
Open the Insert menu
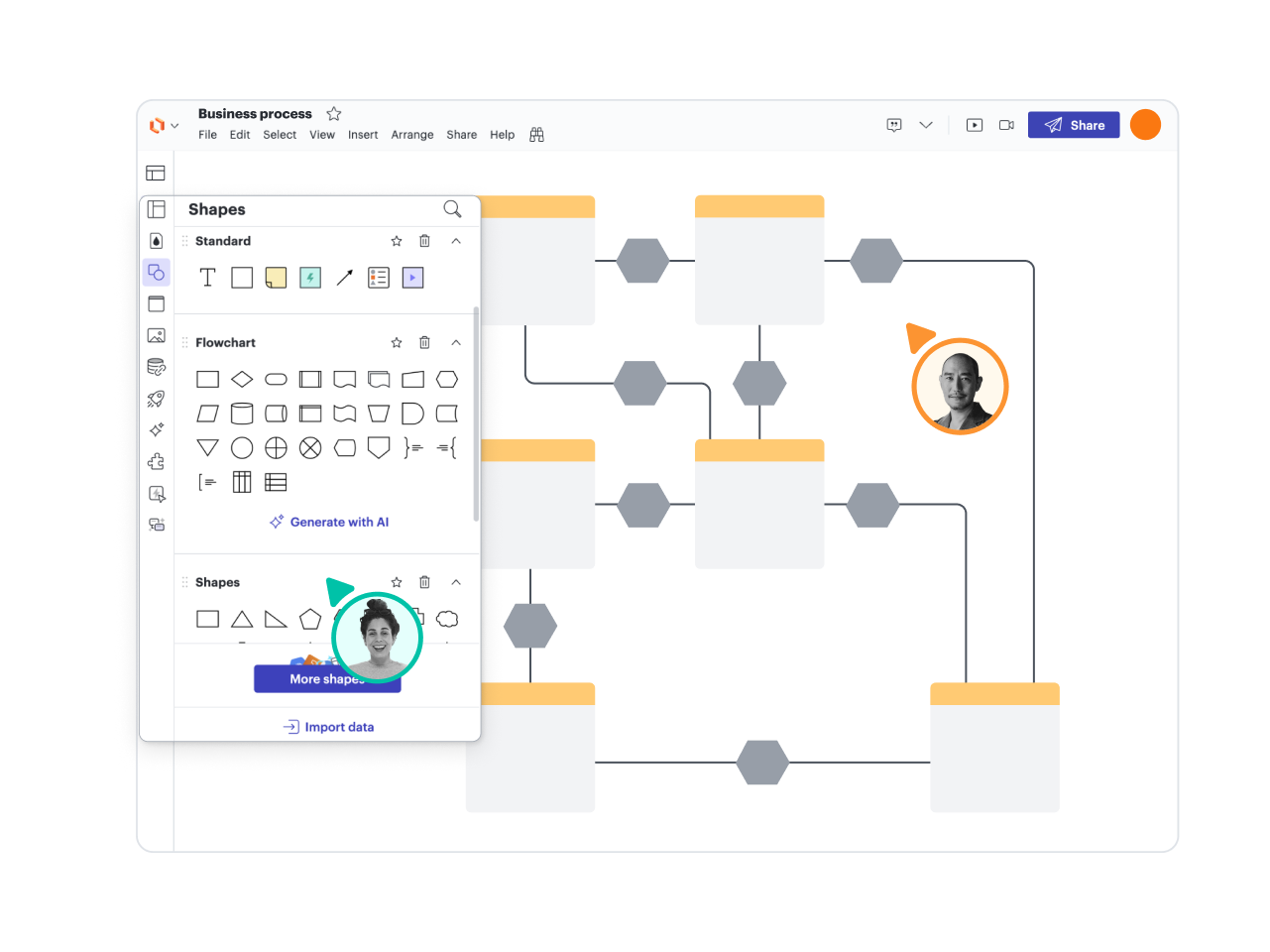point(363,135)
